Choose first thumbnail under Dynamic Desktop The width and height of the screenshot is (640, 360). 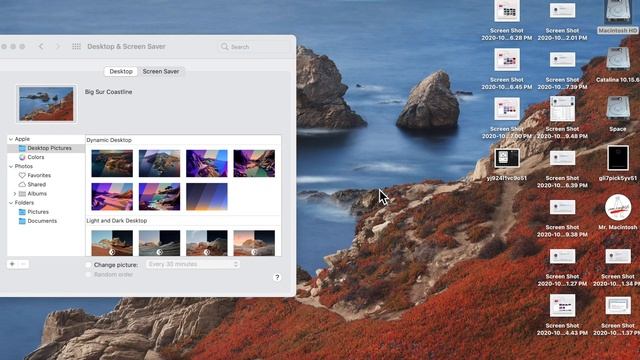112,163
